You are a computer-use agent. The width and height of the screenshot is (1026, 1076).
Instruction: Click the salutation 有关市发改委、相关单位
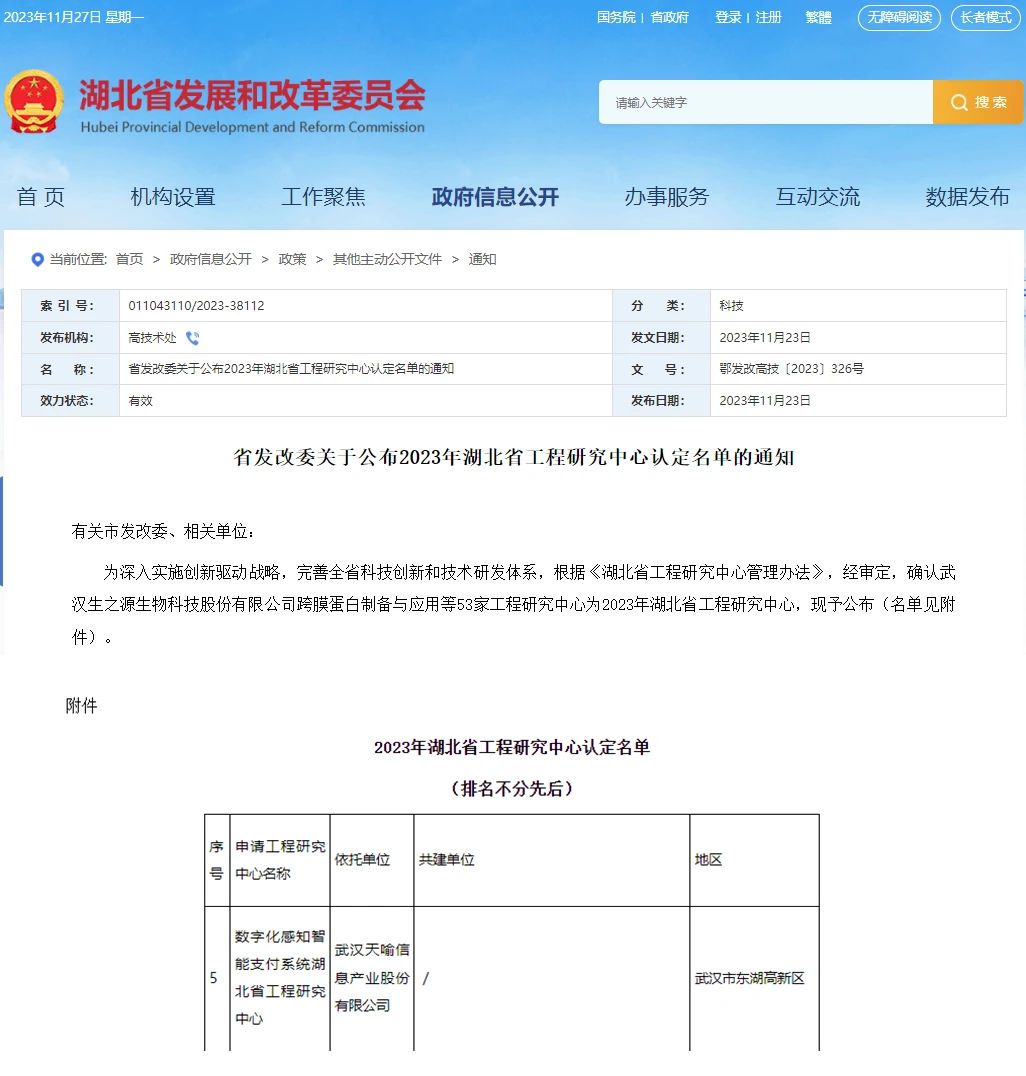163,531
